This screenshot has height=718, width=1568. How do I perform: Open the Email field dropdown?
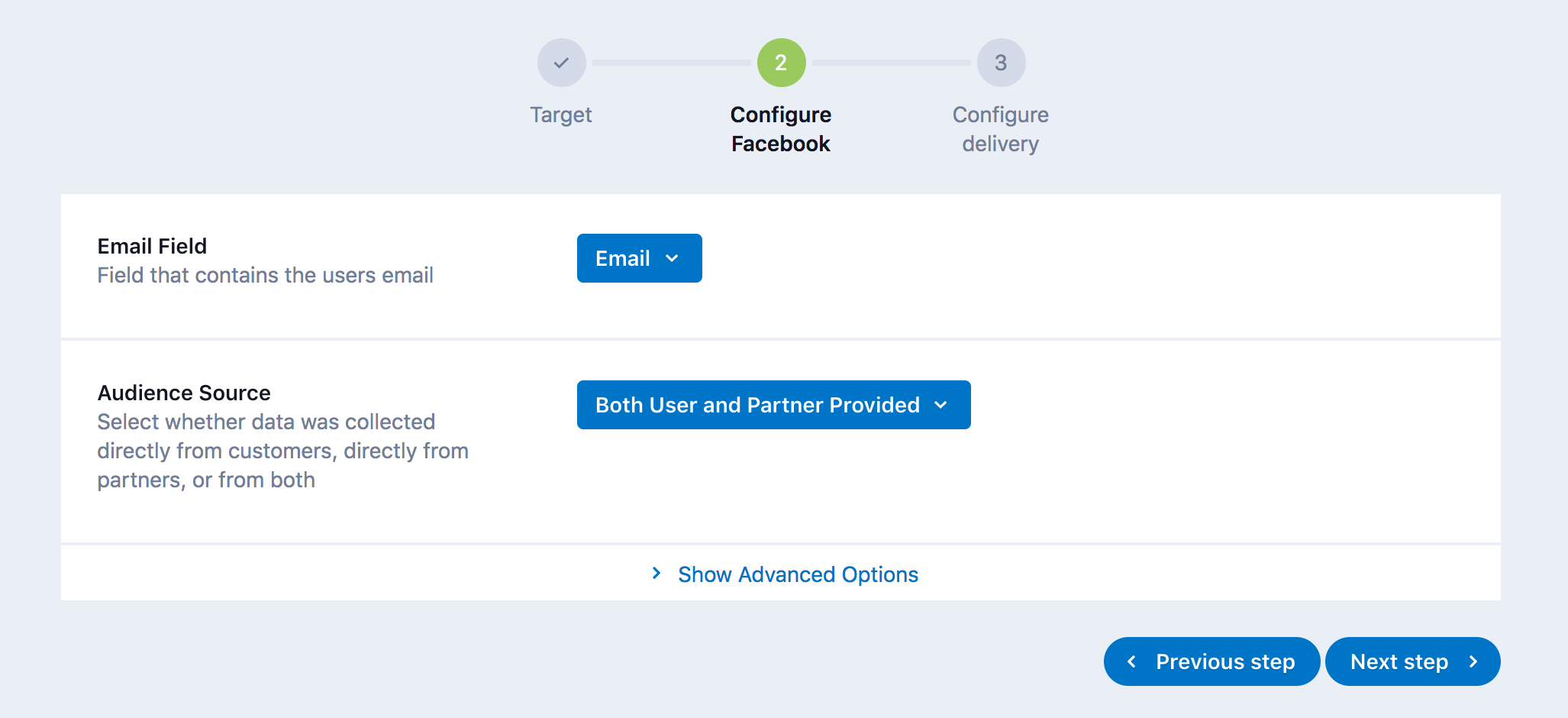pos(639,258)
